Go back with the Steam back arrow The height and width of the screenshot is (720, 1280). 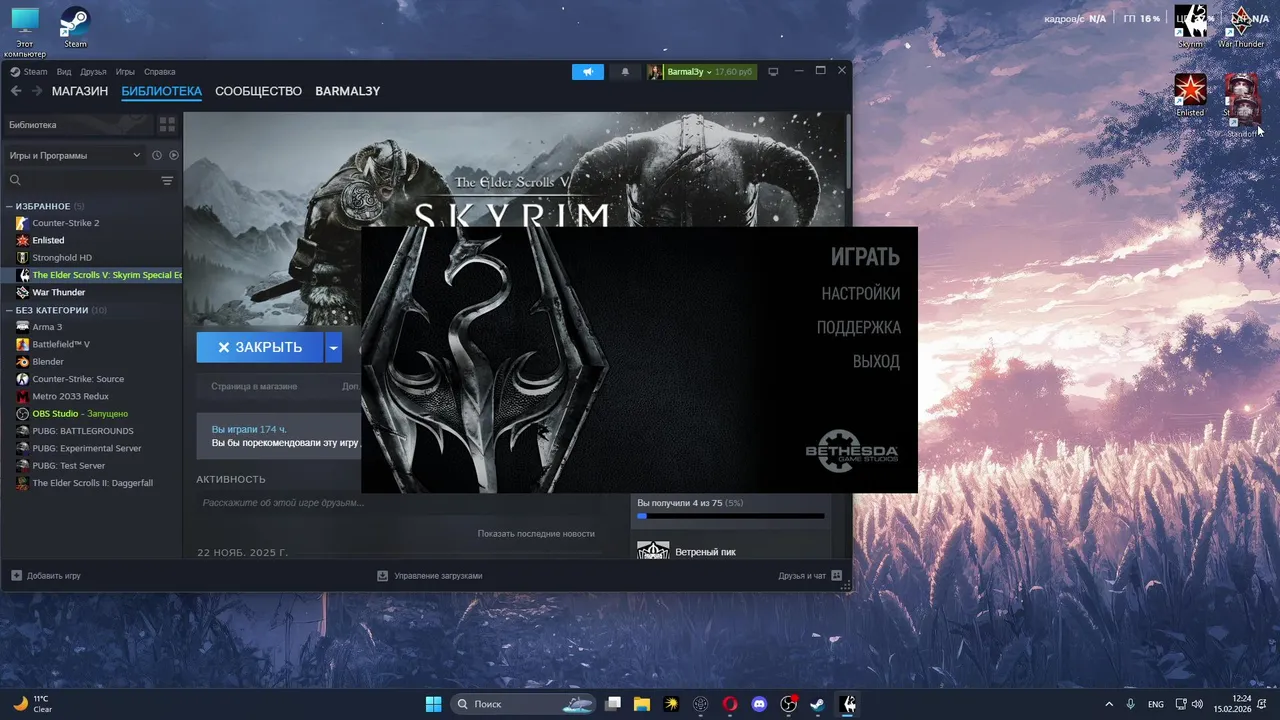(x=16, y=91)
